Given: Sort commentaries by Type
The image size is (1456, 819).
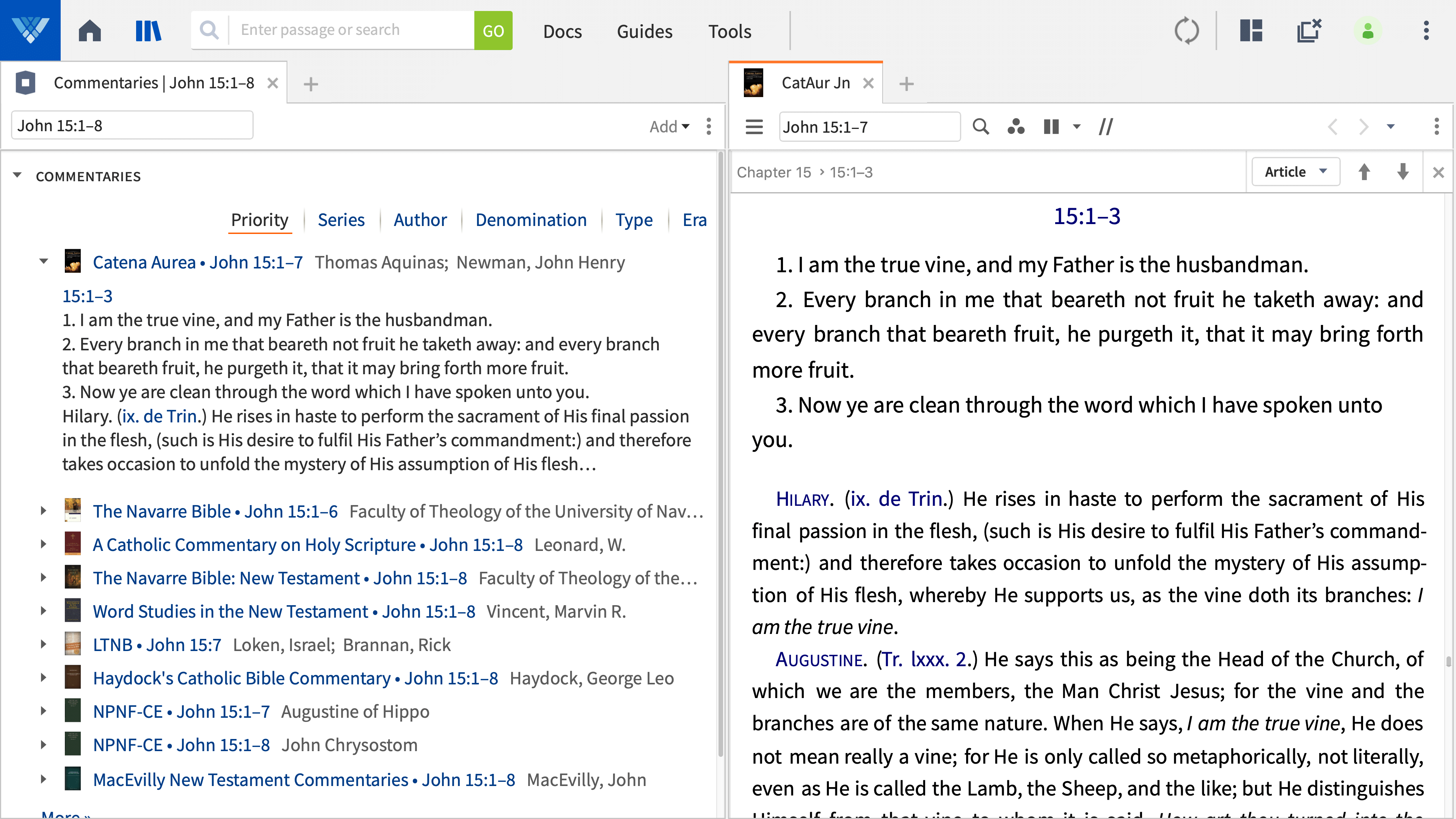Looking at the screenshot, I should (x=634, y=220).
